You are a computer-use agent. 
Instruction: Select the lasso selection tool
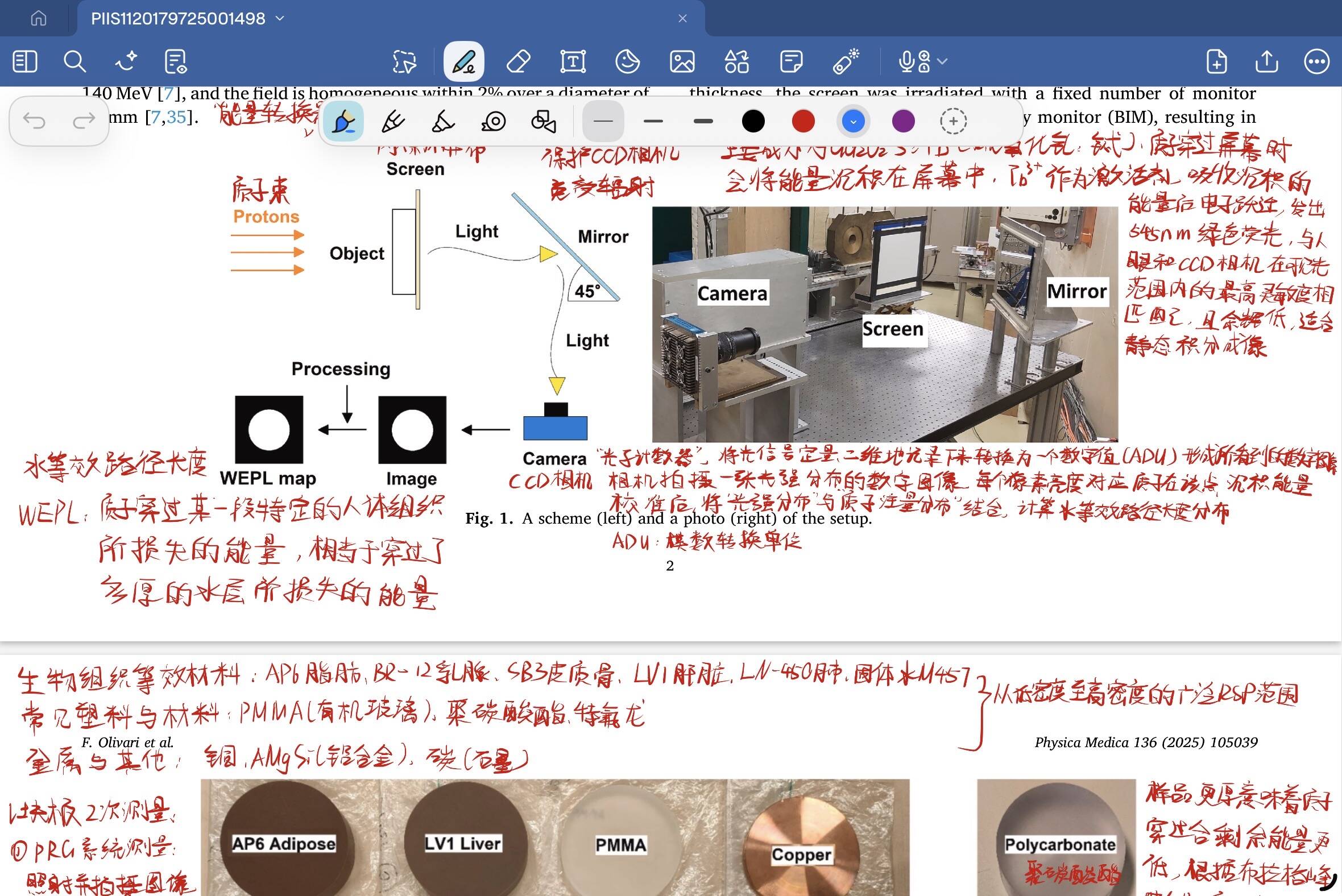[x=404, y=62]
